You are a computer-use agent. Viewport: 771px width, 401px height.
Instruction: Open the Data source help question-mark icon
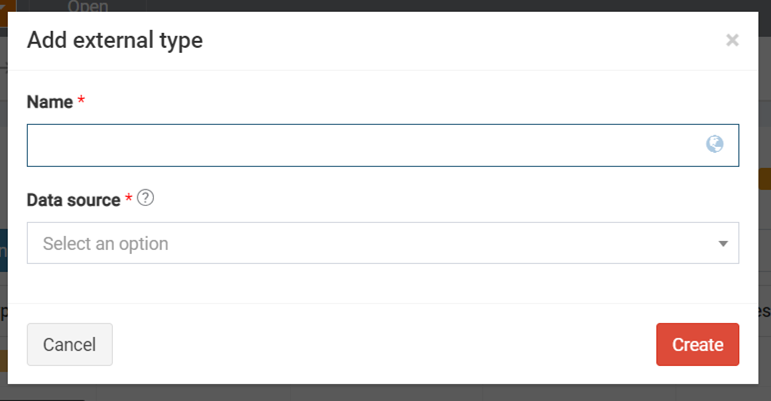tap(146, 198)
